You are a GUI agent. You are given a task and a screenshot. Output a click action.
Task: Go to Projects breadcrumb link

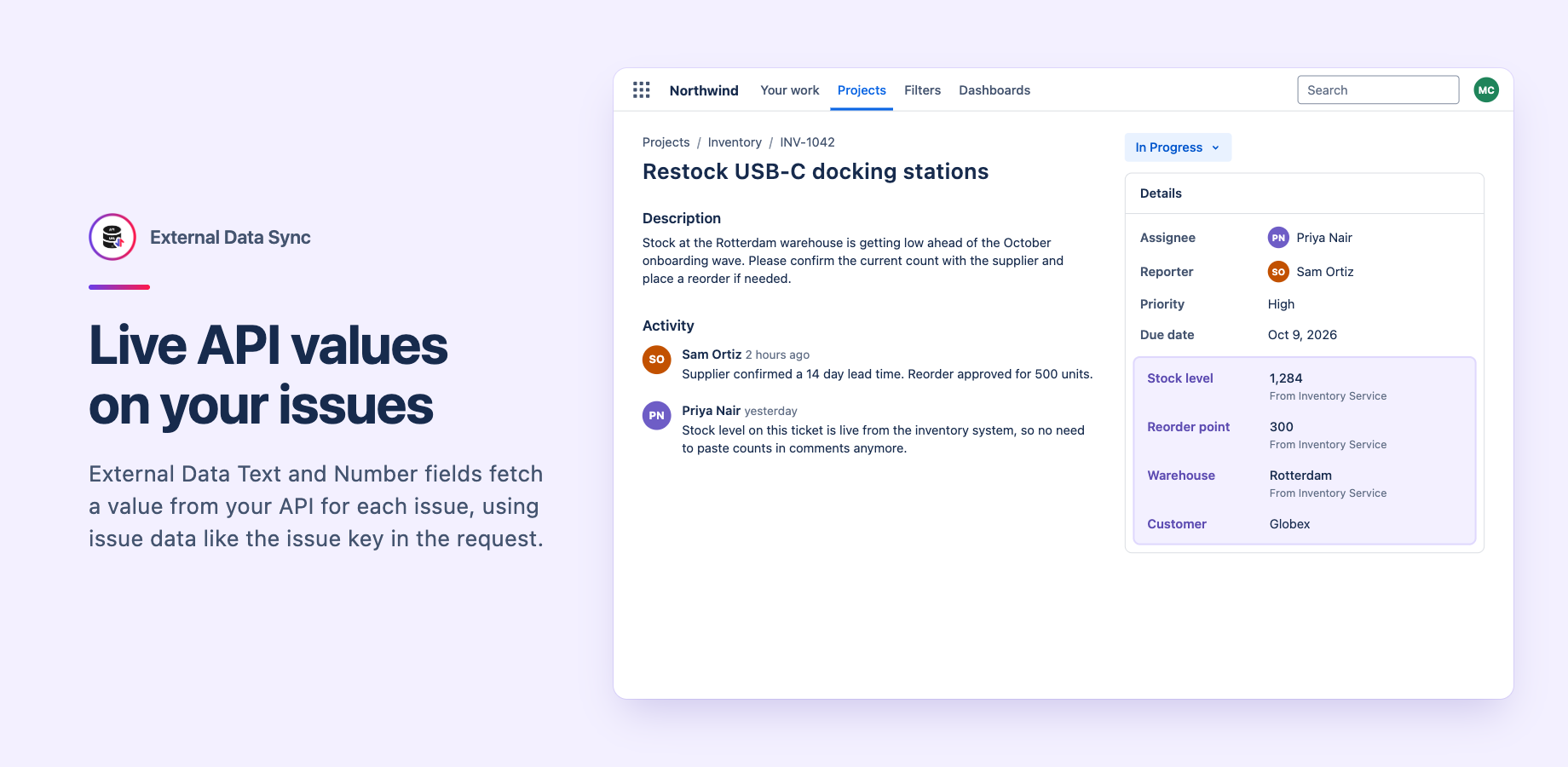coord(666,142)
